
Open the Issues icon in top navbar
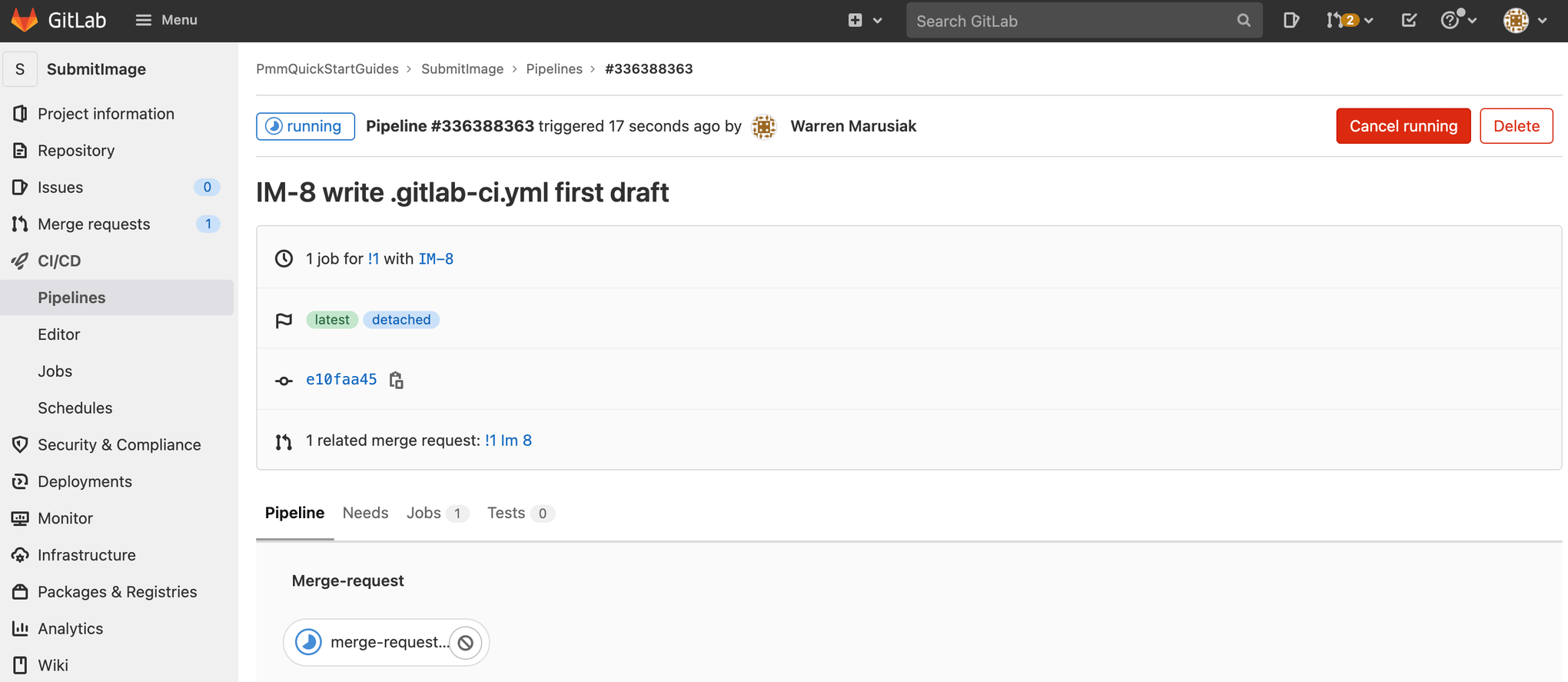pos(1291,21)
